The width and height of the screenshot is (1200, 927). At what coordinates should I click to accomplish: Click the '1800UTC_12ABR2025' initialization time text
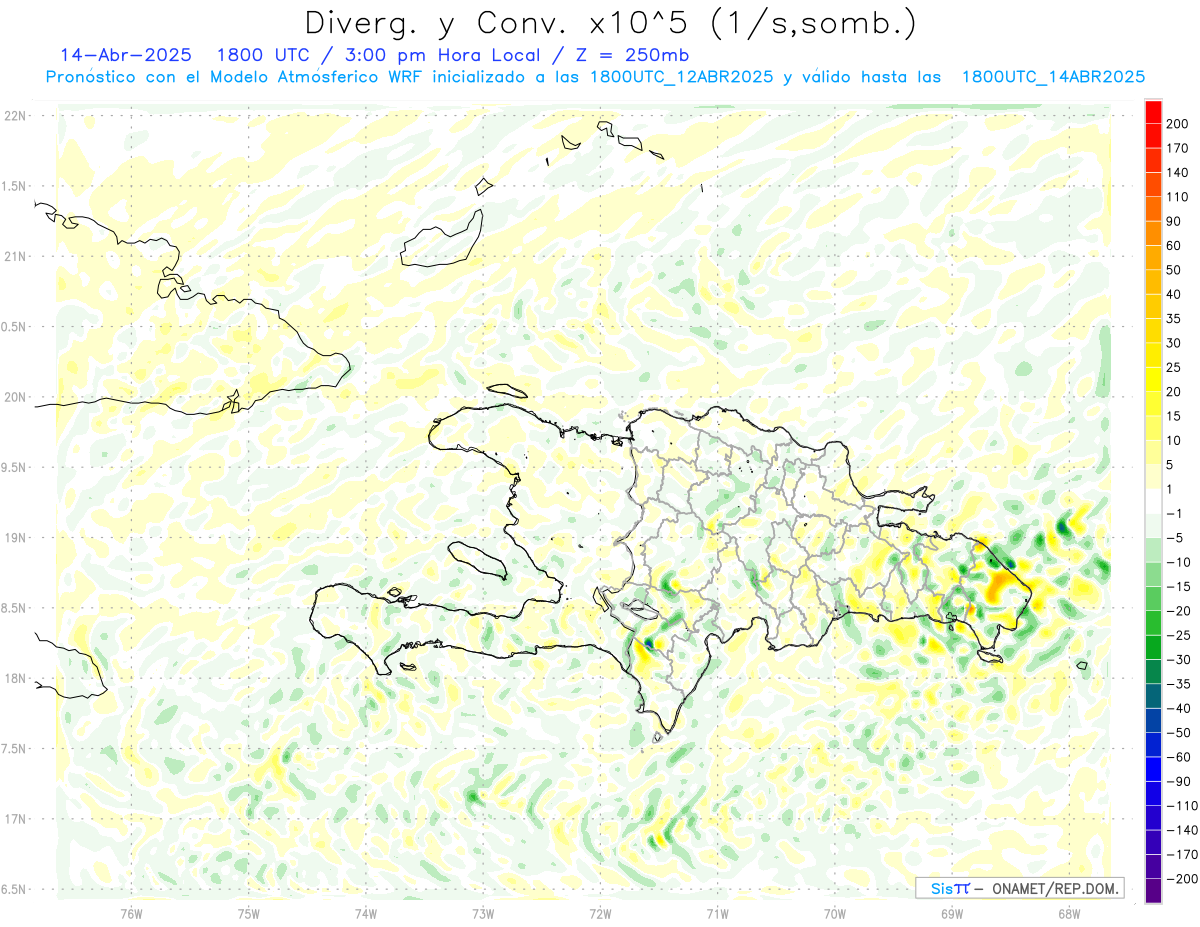[x=681, y=77]
